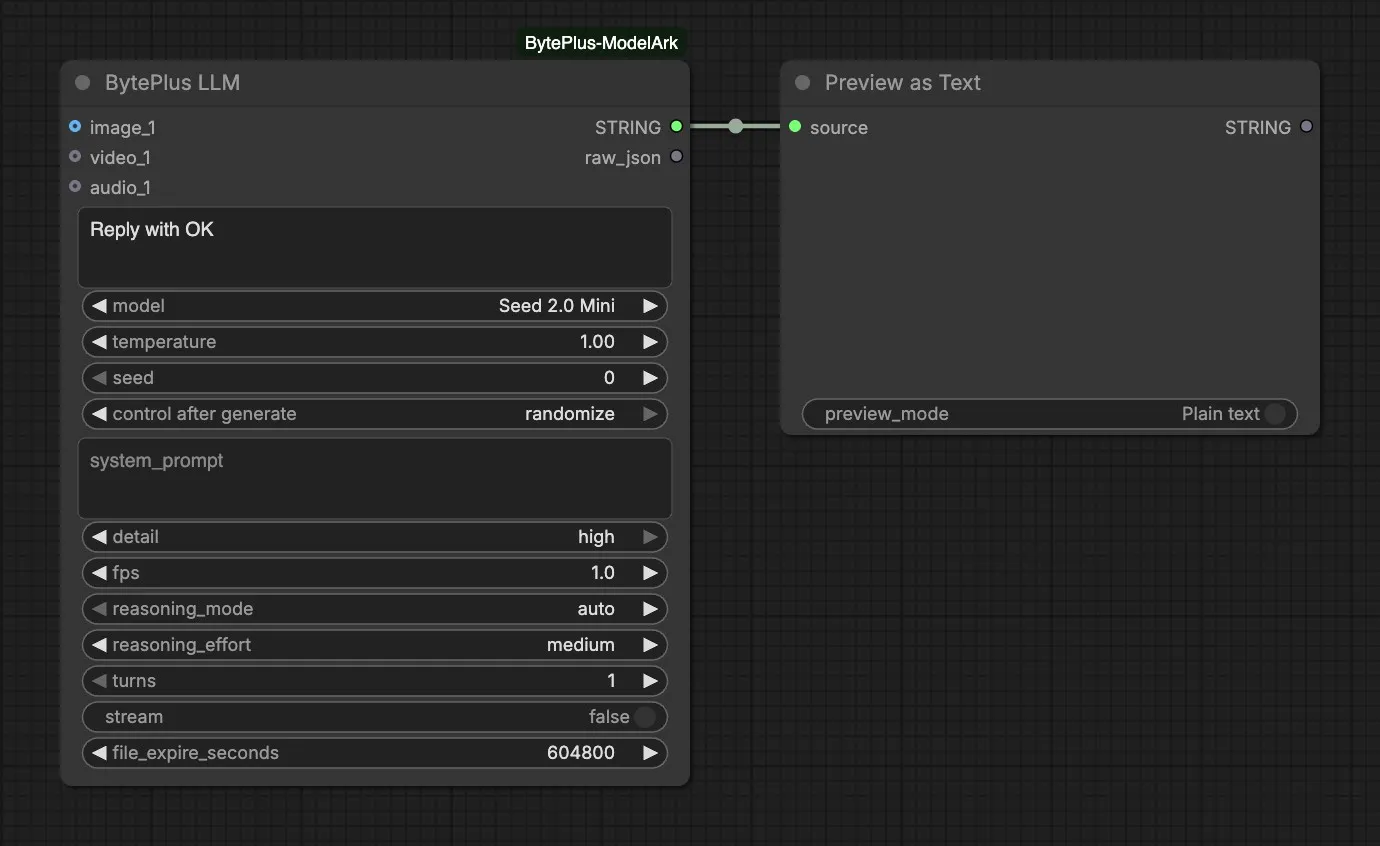Click the source input socket on Preview node
The image size is (1380, 846).
point(795,127)
